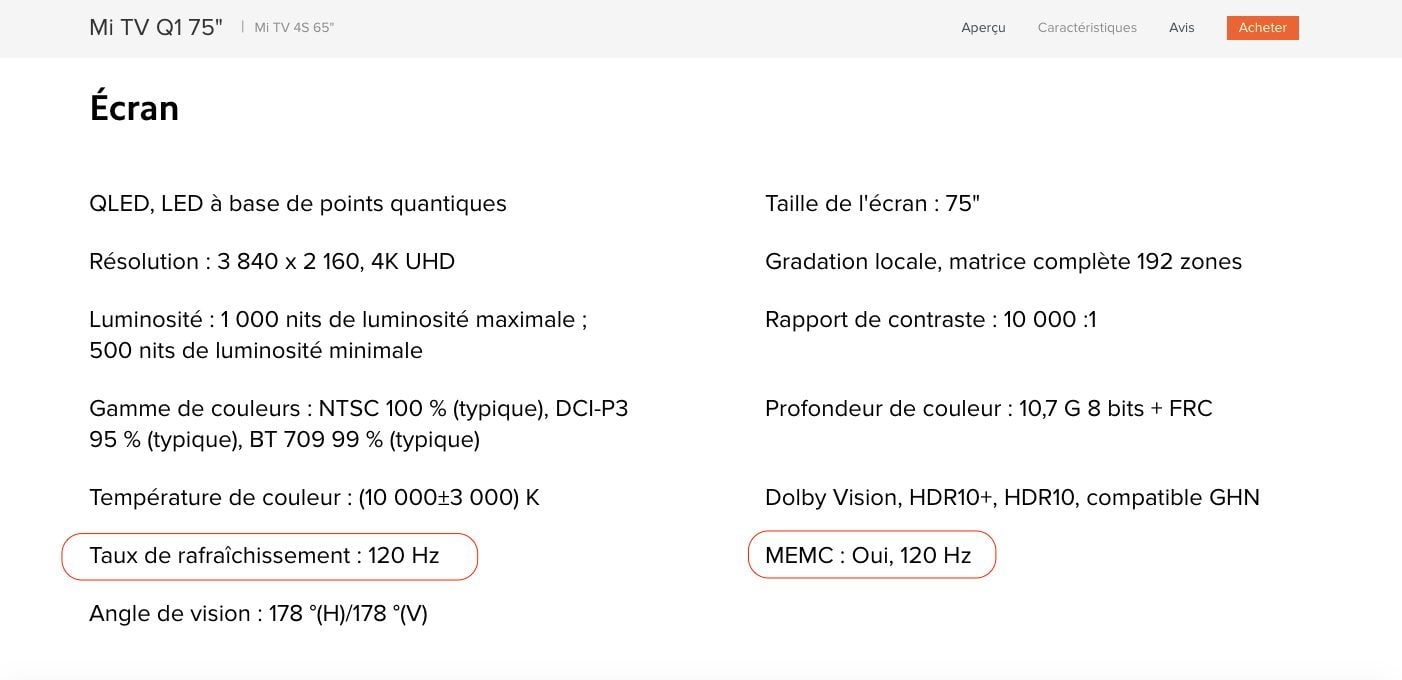
Task: Click the Luminosité 1 000 nits line
Action: (x=337, y=320)
